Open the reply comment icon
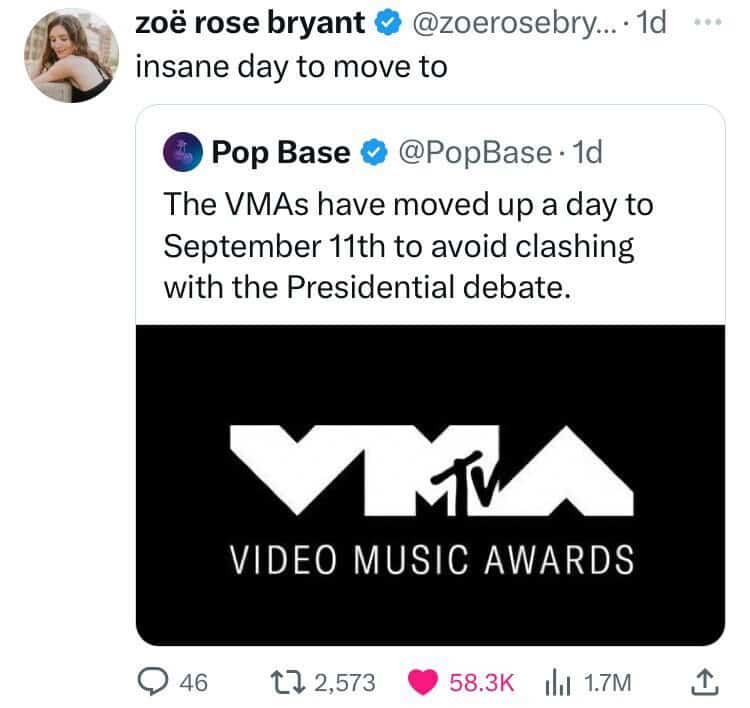The width and height of the screenshot is (750, 708). coord(153,682)
